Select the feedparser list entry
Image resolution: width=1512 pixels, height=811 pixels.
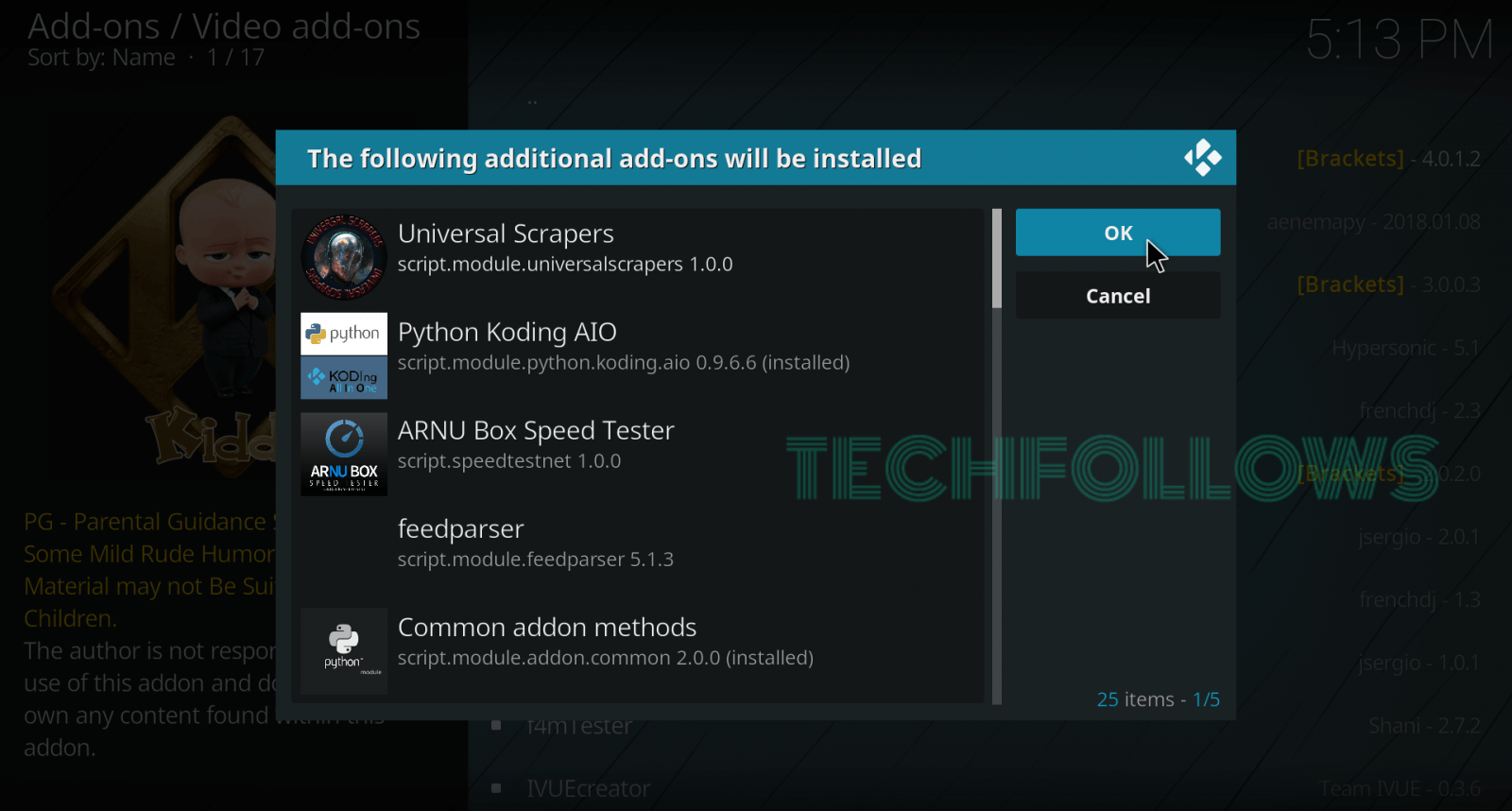click(x=639, y=552)
